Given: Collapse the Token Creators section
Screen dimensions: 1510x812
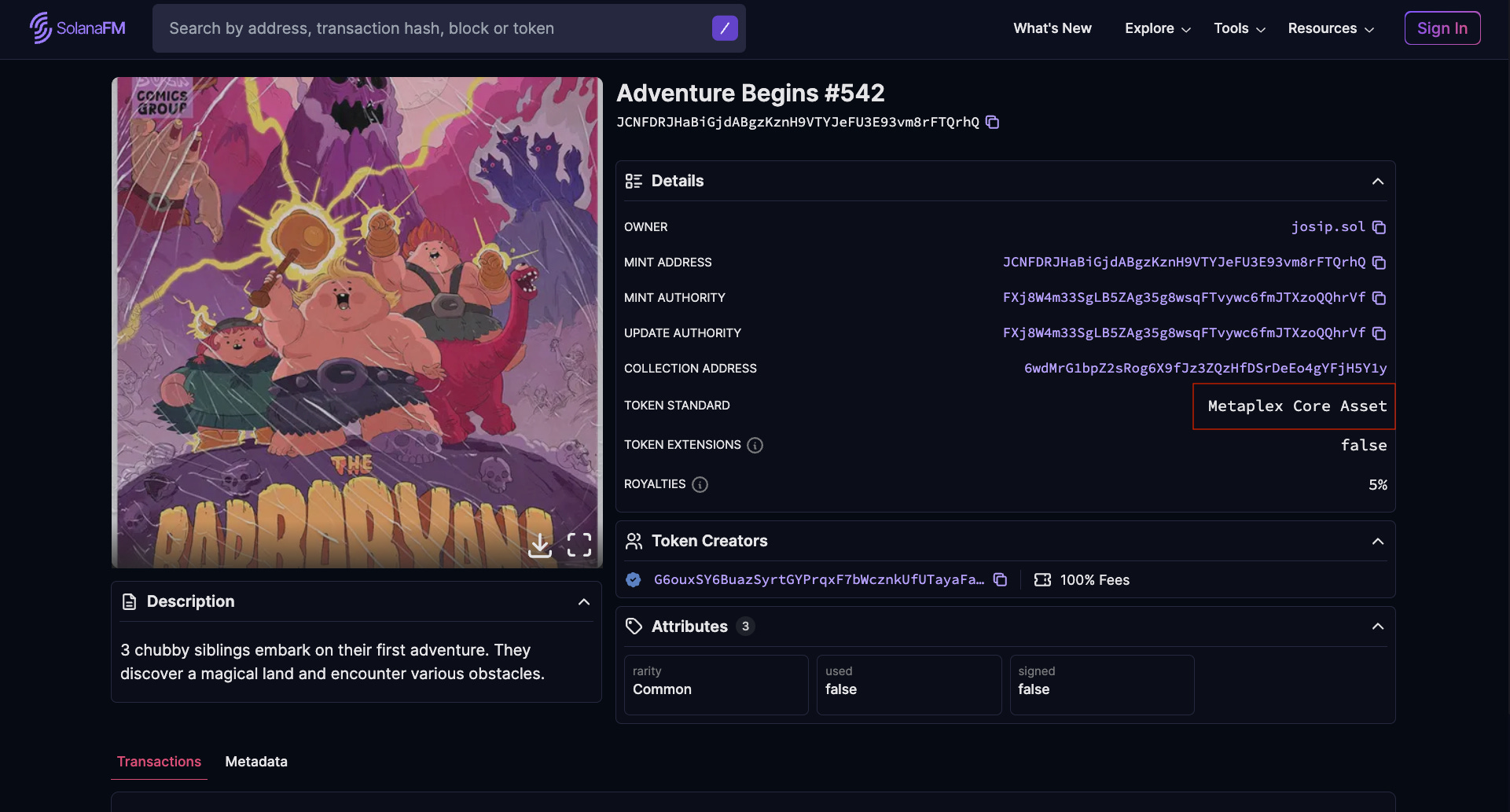Looking at the screenshot, I should pos(1377,542).
